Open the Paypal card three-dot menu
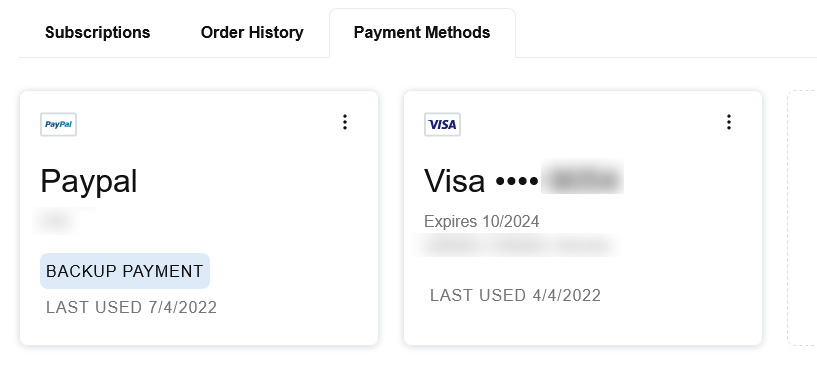This screenshot has height=374, width=817. (x=344, y=122)
